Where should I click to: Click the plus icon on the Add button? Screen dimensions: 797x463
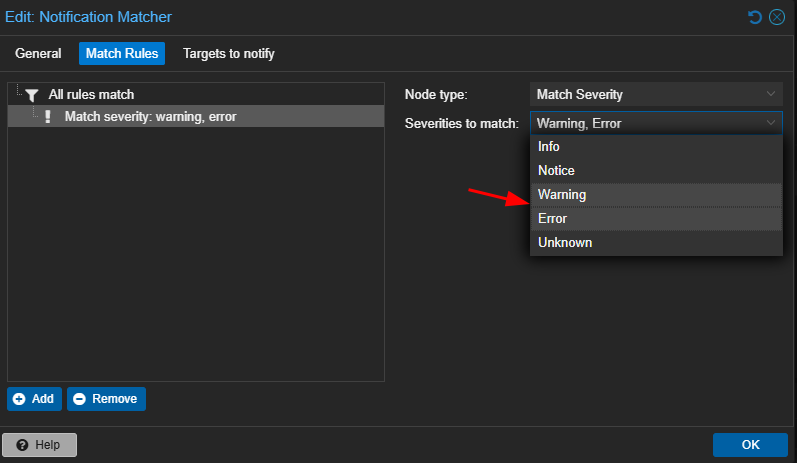click(19, 399)
